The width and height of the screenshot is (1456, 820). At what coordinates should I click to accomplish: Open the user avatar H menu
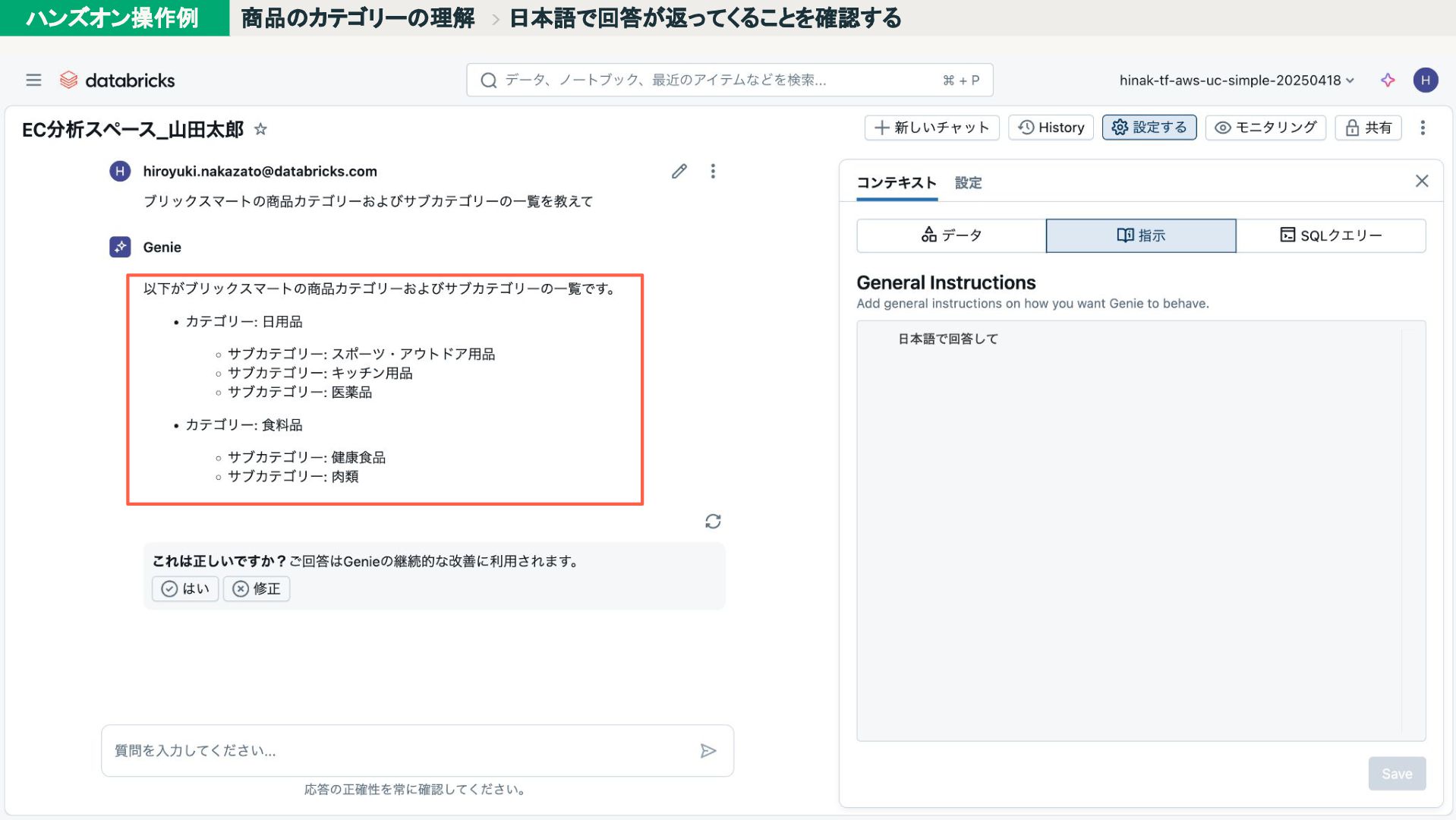(x=1425, y=80)
